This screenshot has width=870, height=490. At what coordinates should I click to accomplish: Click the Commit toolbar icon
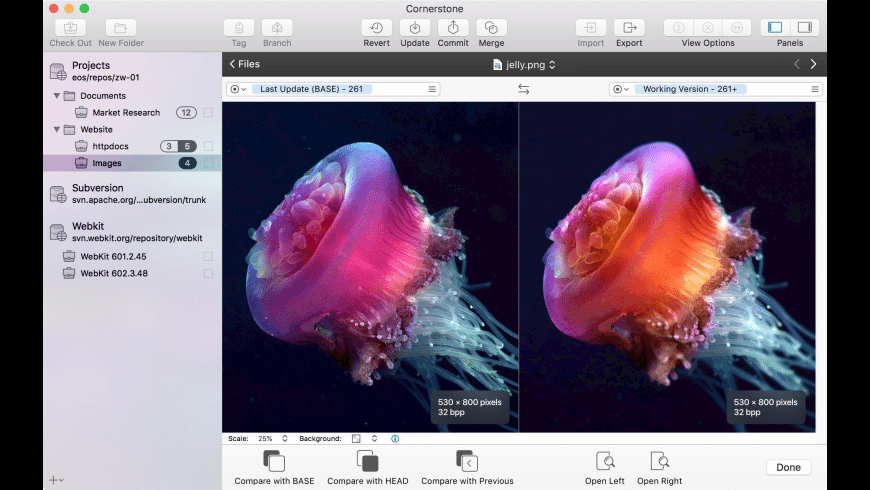pyautogui.click(x=453, y=28)
